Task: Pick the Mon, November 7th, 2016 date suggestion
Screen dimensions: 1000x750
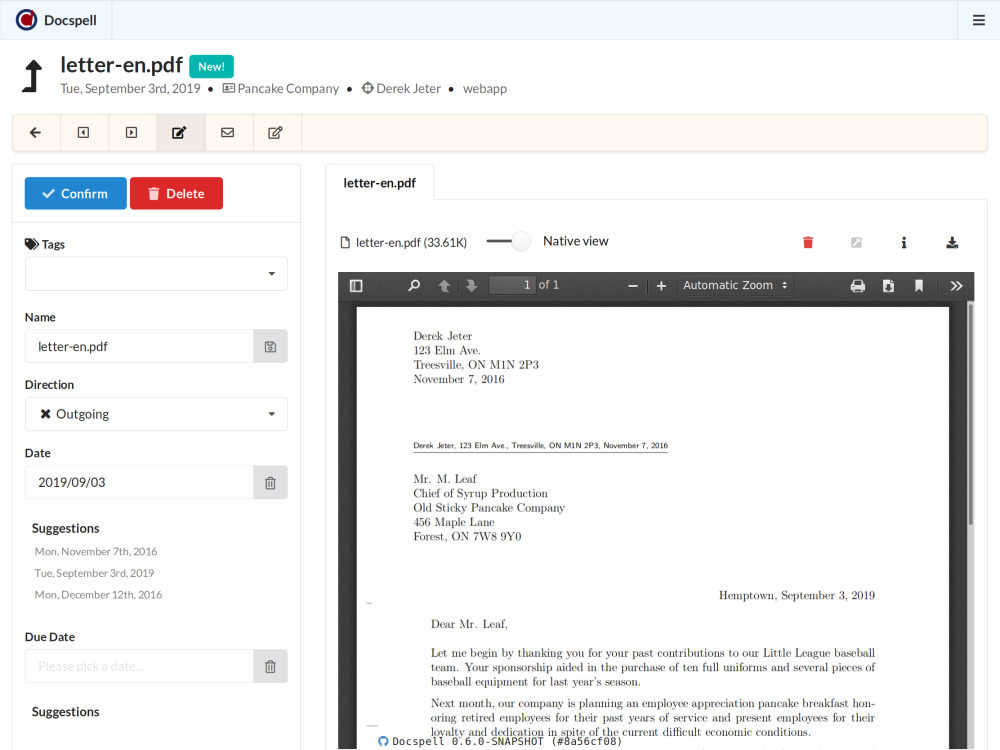Action: point(96,552)
